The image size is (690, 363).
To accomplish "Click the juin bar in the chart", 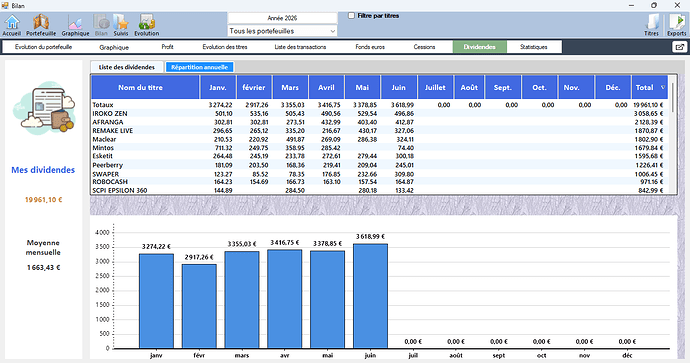I will pyautogui.click(x=370, y=296).
